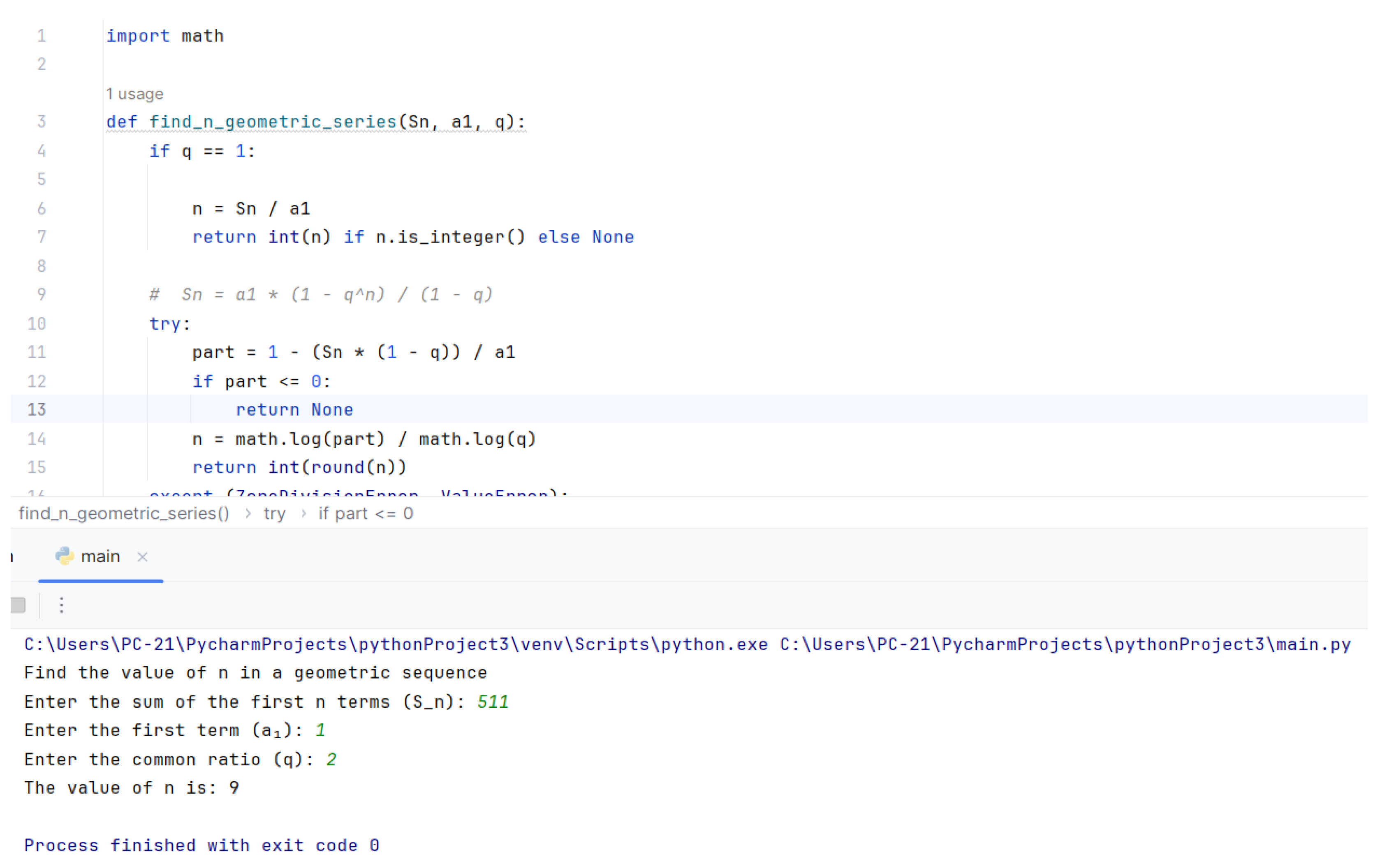Viewport: 1380px width, 868px height.
Task: Switch to the main run tab
Action: click(x=100, y=557)
